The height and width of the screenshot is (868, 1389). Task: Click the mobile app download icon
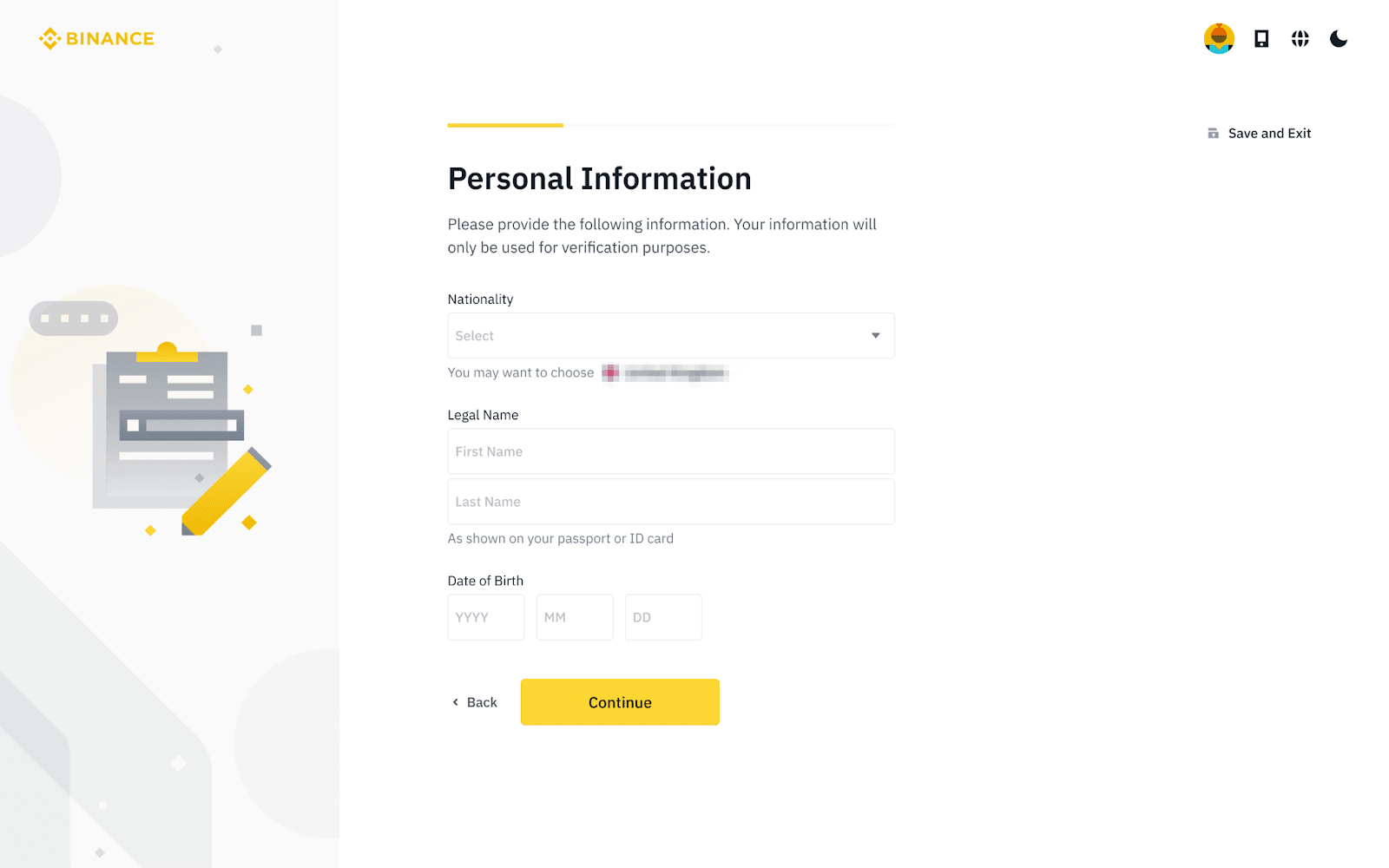(x=1261, y=39)
